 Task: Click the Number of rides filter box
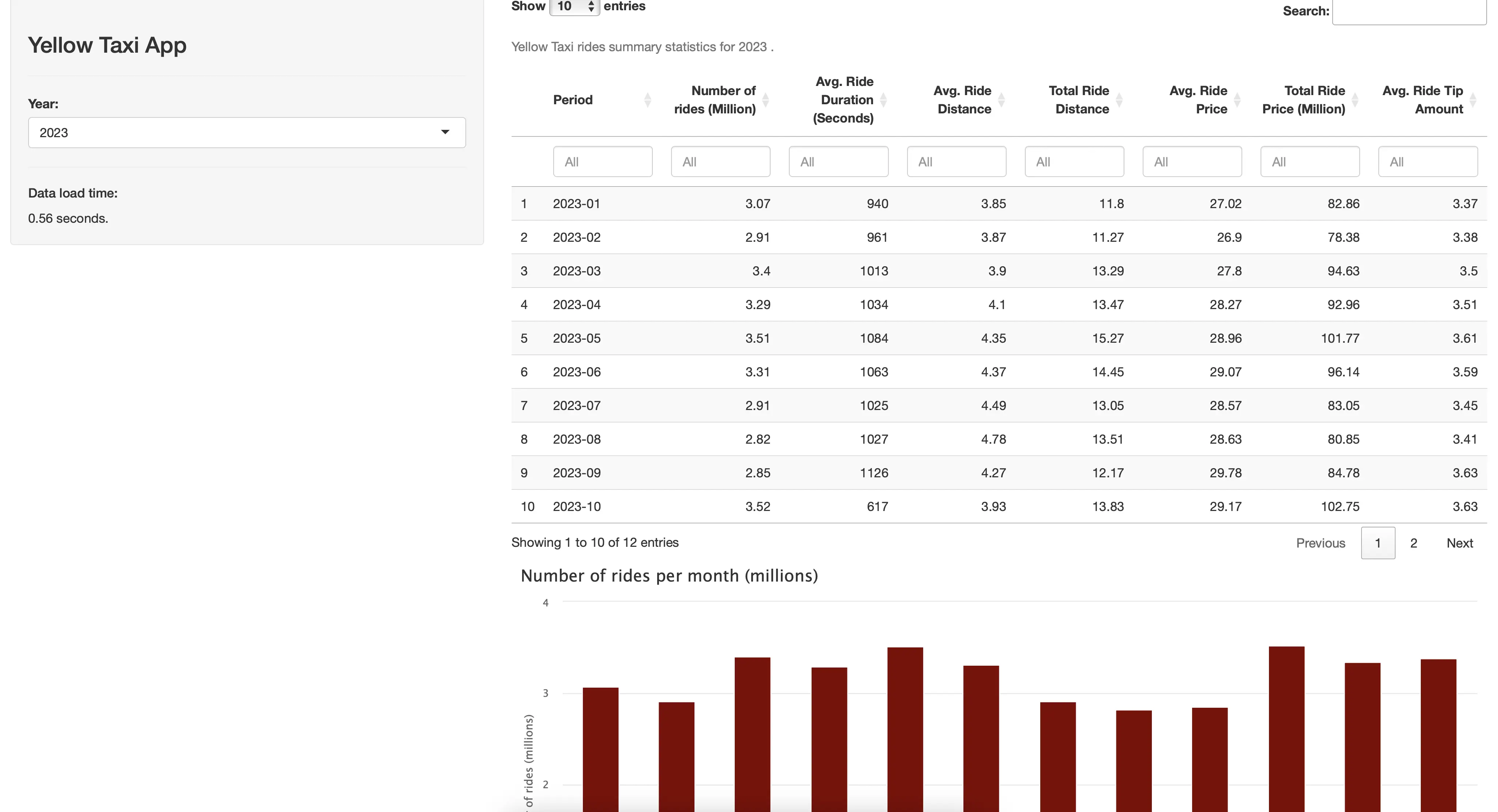coord(720,162)
